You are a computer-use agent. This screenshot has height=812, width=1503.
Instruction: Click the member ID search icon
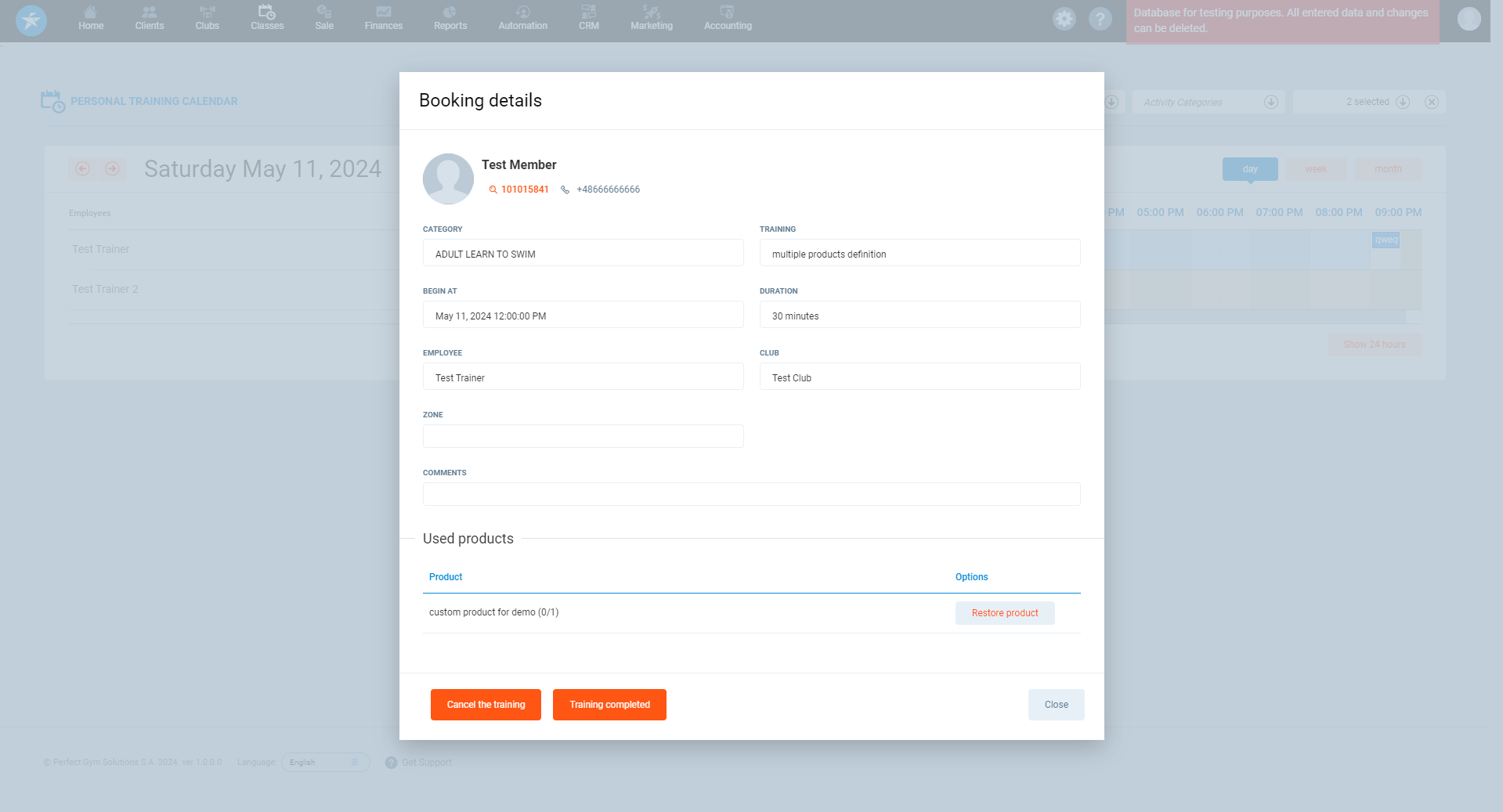click(x=493, y=189)
